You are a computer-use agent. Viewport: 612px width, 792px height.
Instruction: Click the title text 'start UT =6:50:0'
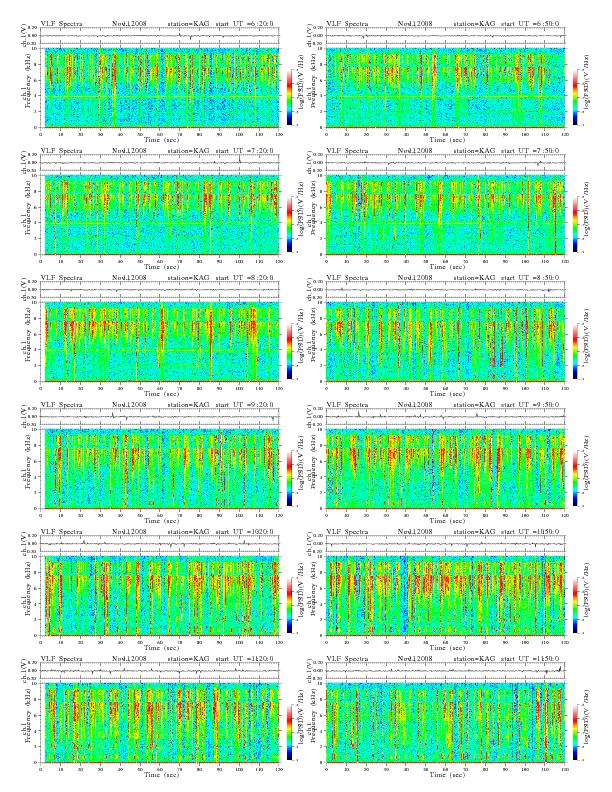click(530, 24)
